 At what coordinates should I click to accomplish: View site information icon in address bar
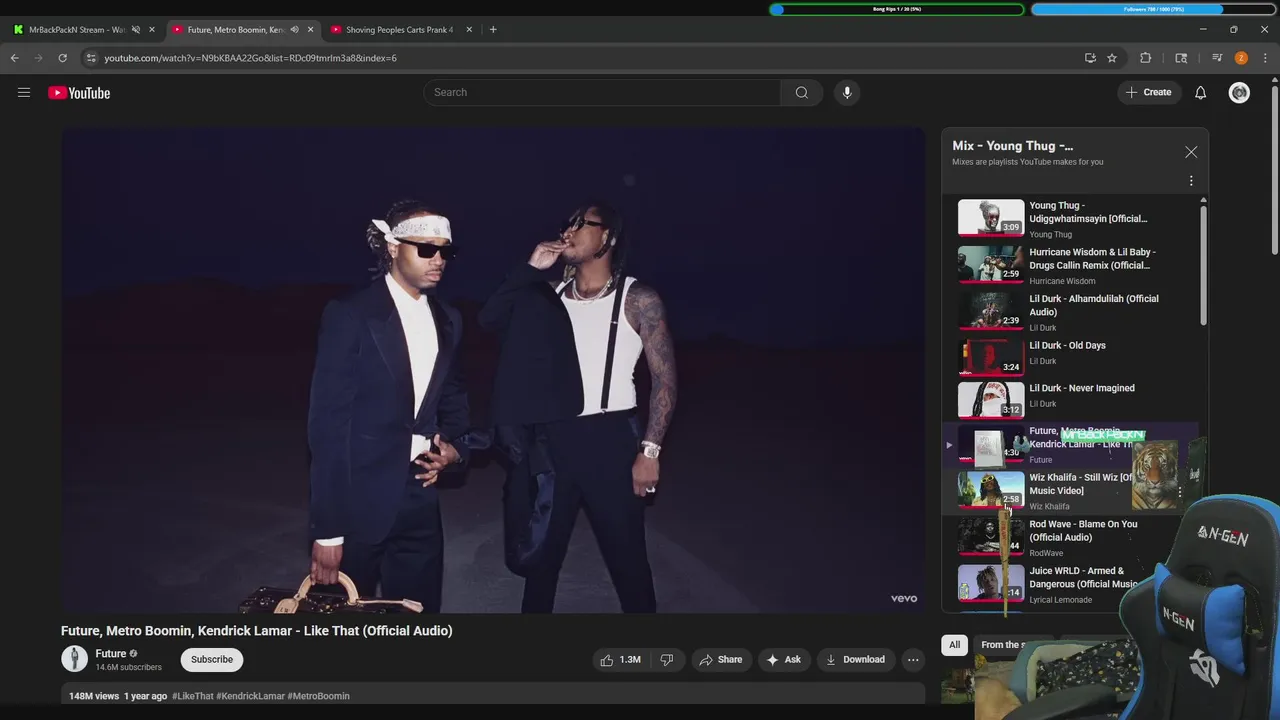coord(91,58)
